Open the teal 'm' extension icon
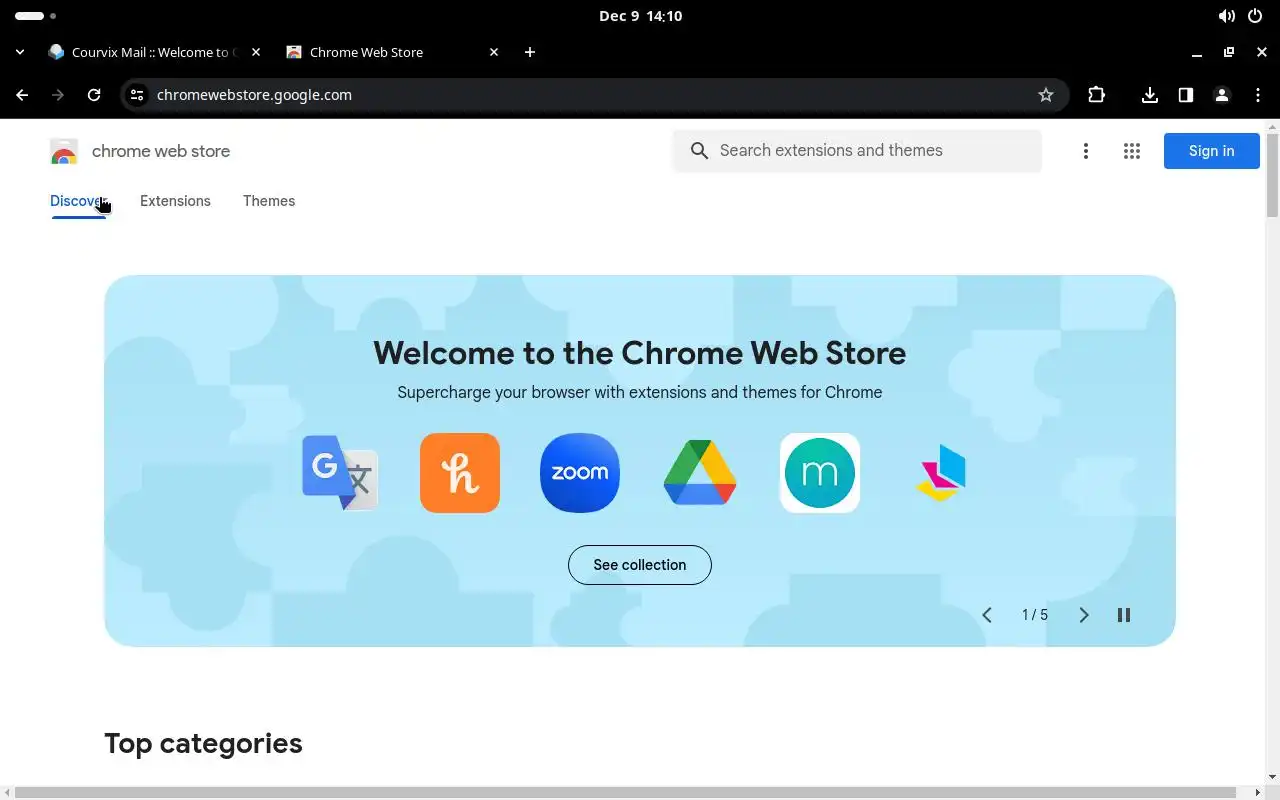Image resolution: width=1280 pixels, height=800 pixels. point(820,473)
